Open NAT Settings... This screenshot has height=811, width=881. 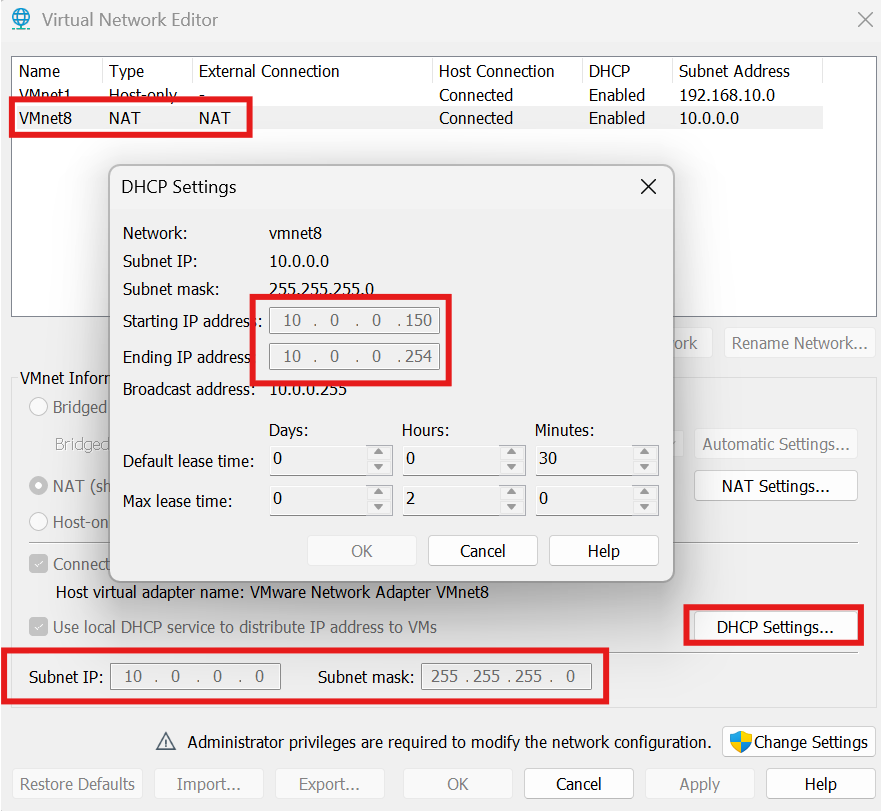click(x=775, y=486)
